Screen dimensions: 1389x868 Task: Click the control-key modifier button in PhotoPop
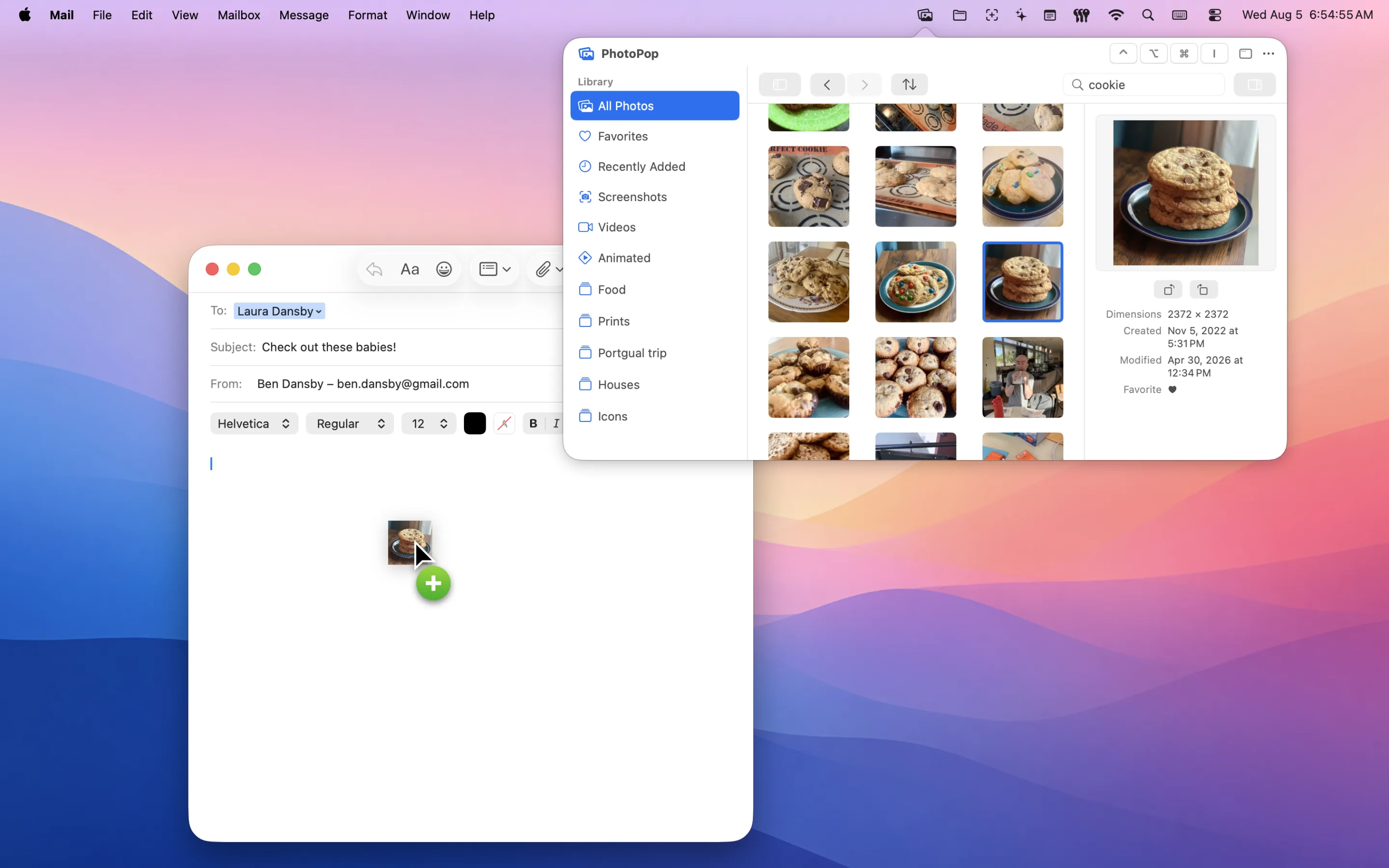pyautogui.click(x=1123, y=54)
